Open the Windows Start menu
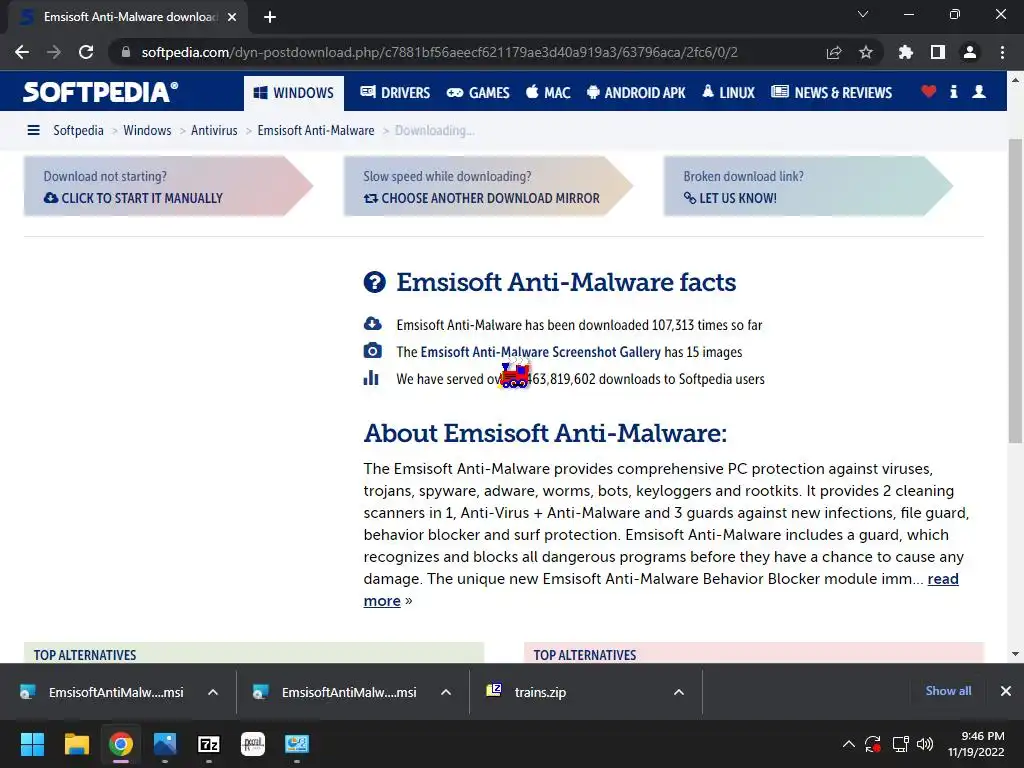 [32, 744]
